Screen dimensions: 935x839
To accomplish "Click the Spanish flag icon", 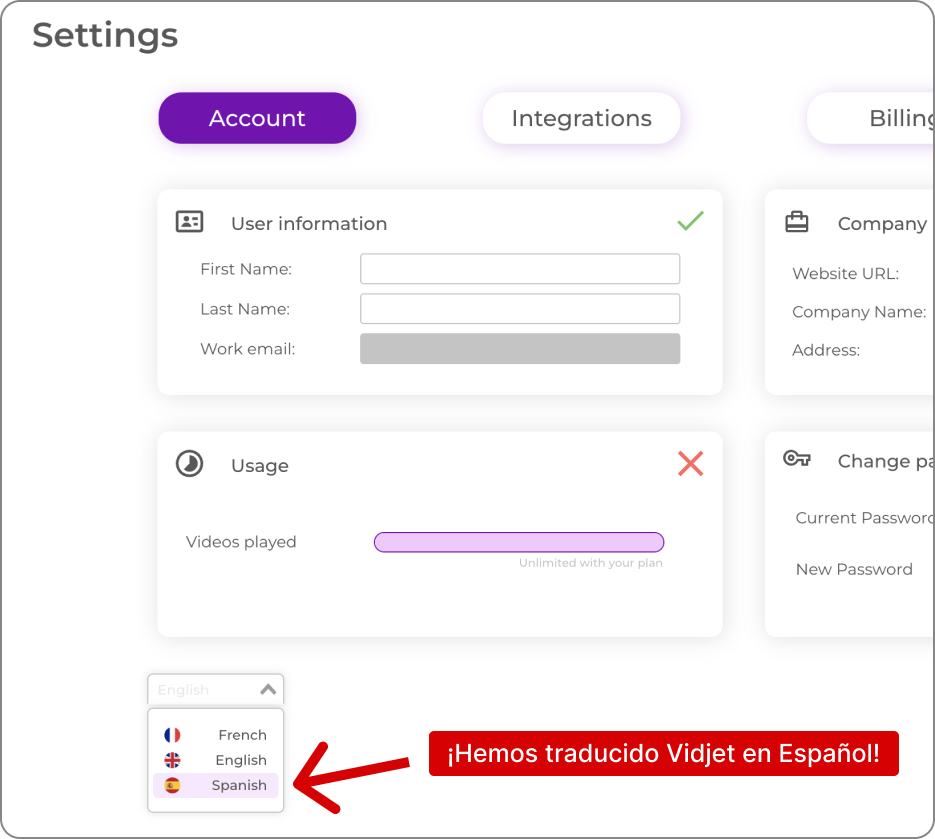I will [x=172, y=785].
